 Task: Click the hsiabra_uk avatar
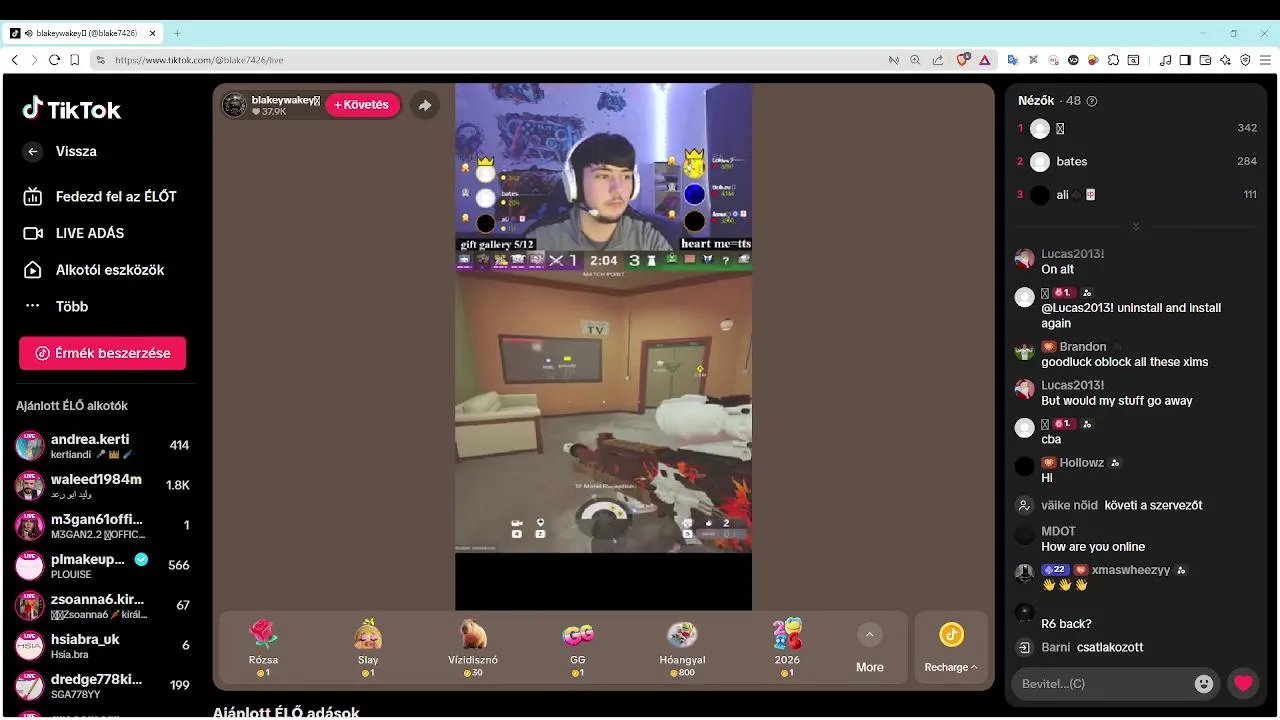pyautogui.click(x=30, y=645)
